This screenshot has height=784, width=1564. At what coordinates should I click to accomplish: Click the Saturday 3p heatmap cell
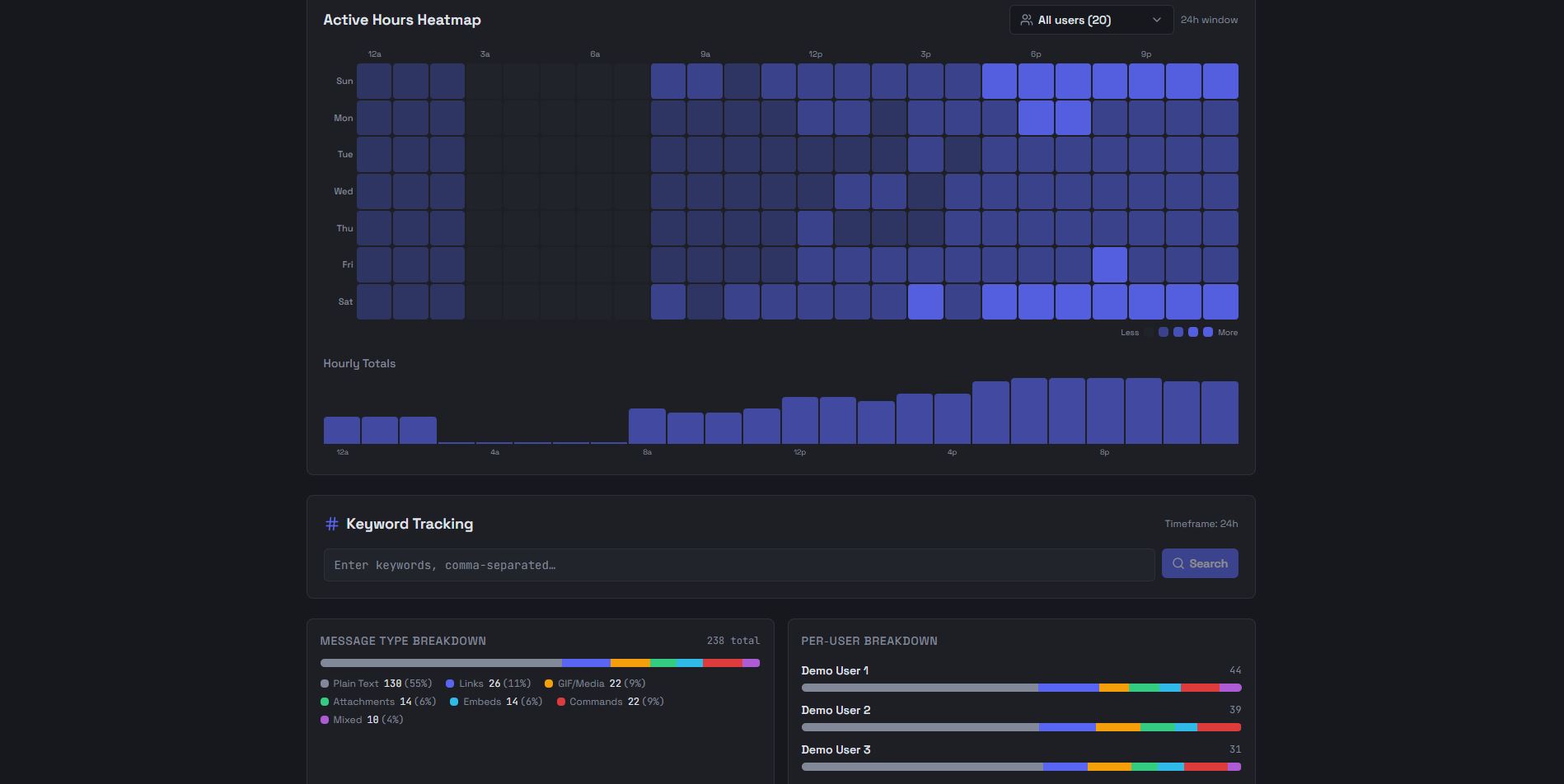(x=925, y=301)
